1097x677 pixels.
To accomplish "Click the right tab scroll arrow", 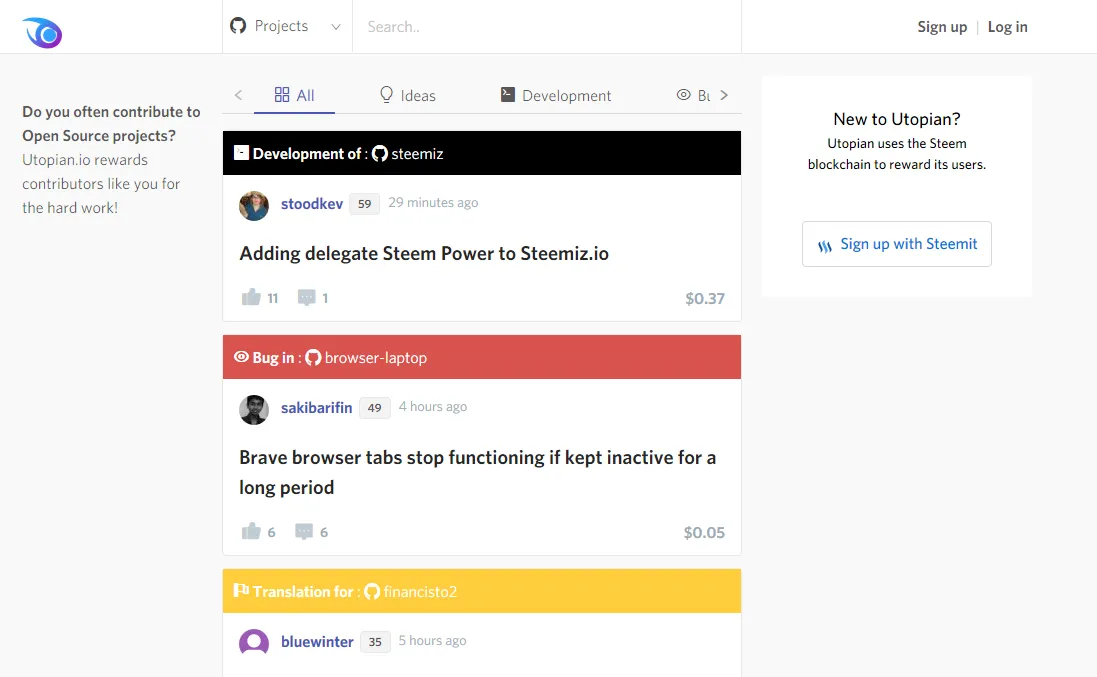I will 724,95.
